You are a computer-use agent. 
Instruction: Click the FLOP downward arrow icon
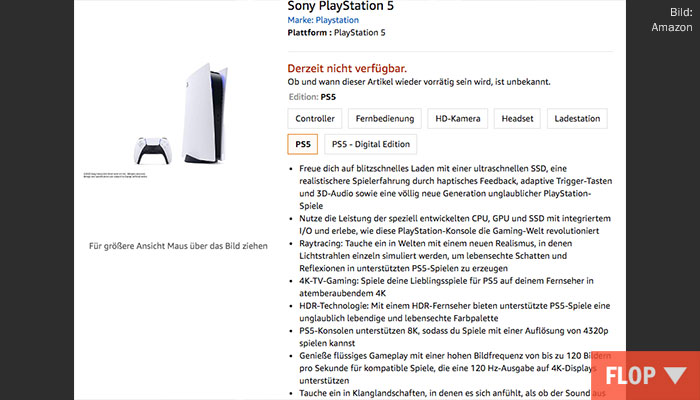[x=676, y=376]
